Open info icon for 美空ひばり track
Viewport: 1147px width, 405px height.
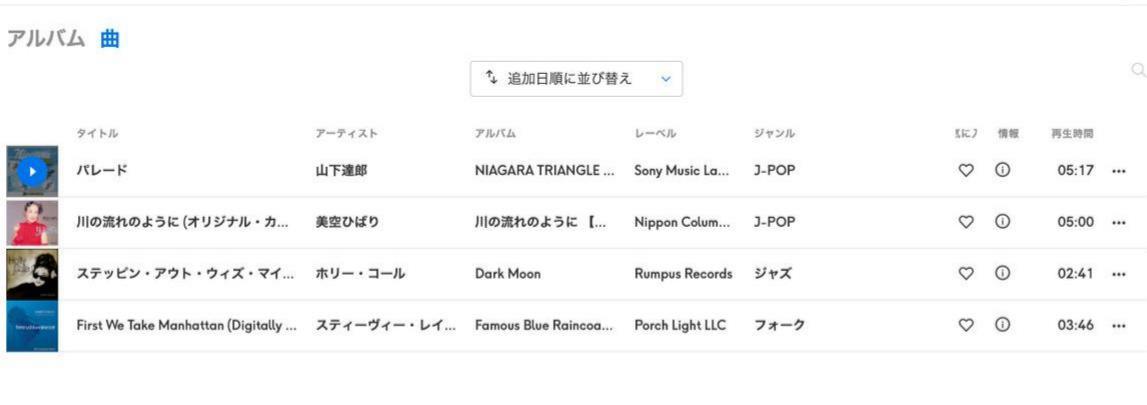[1002, 222]
